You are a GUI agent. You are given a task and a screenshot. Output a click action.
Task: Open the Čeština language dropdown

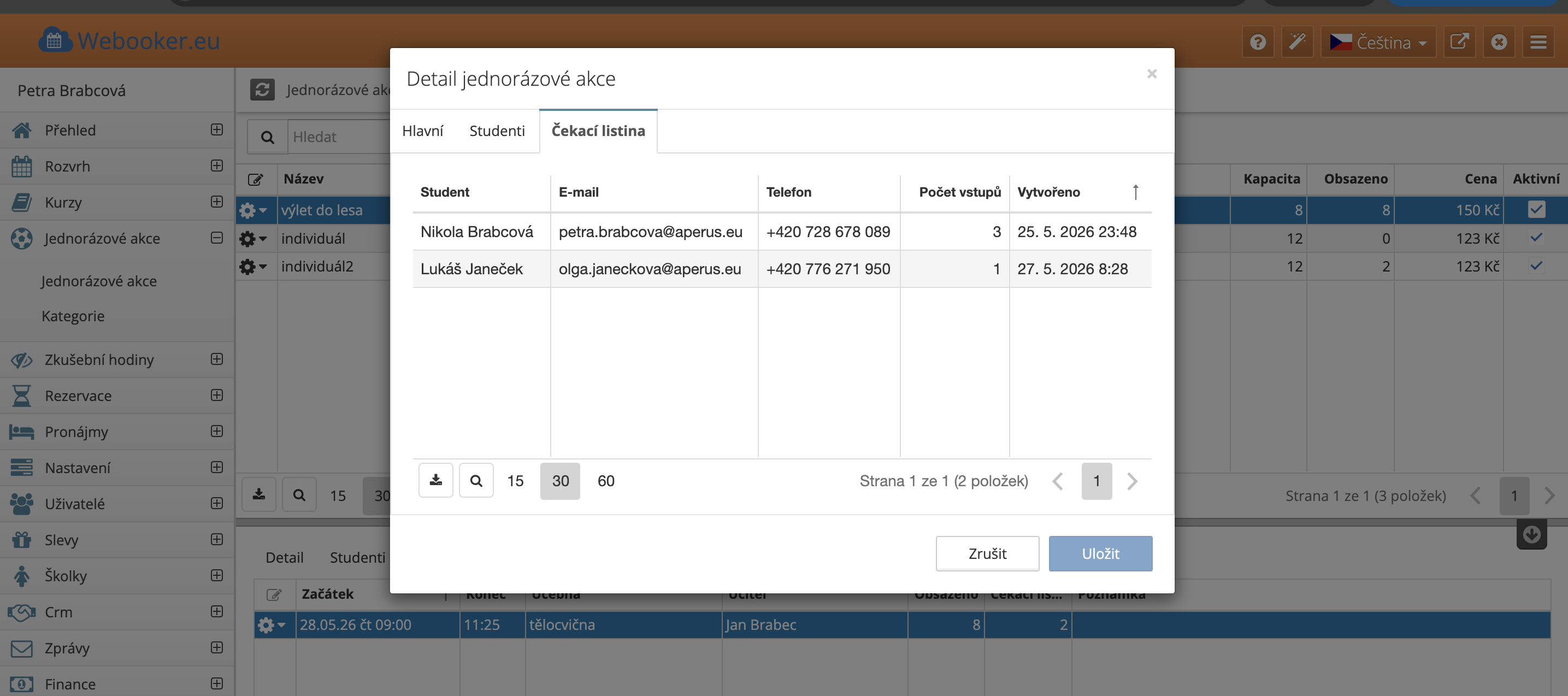click(1378, 42)
